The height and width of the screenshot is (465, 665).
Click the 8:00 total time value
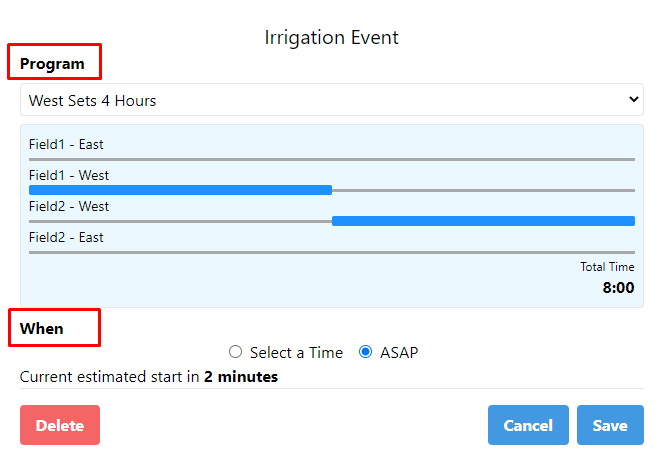tap(618, 288)
